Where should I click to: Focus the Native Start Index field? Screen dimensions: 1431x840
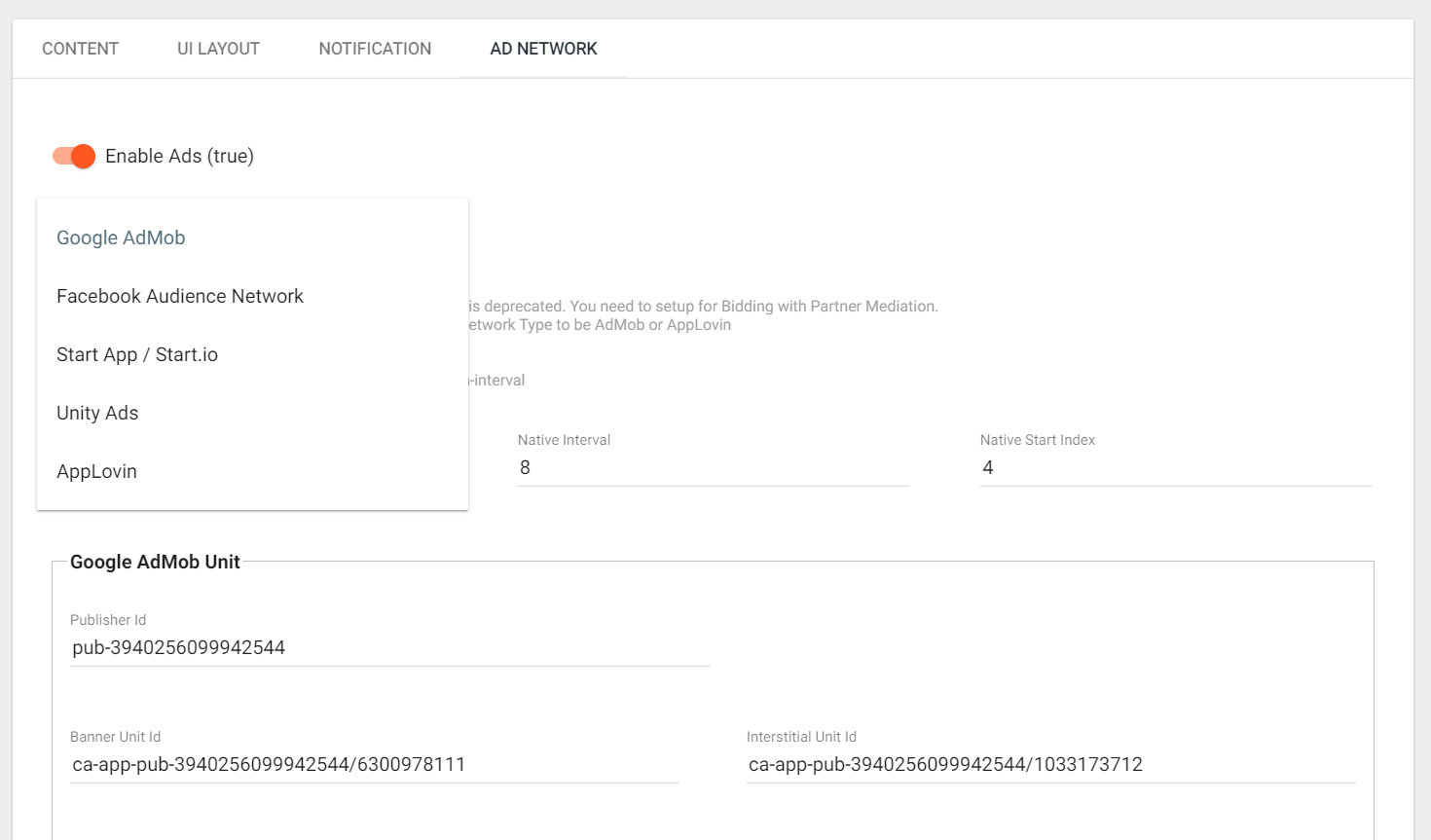[x=1175, y=468]
